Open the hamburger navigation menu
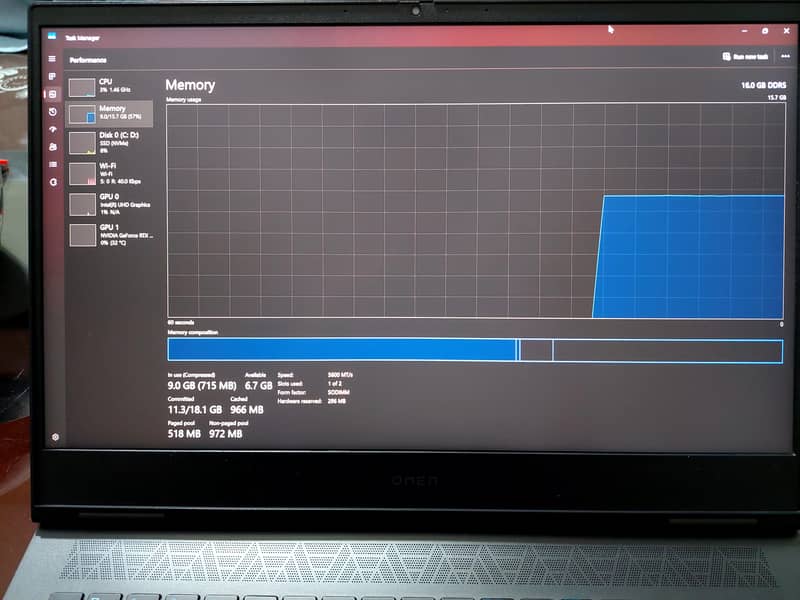 (52, 59)
